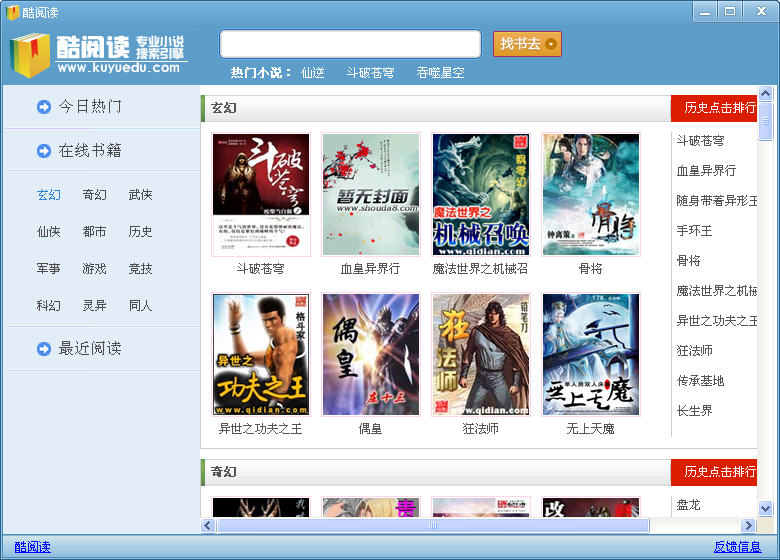780x560 pixels.
Task: Choose the 都市 genre
Action: (94, 232)
